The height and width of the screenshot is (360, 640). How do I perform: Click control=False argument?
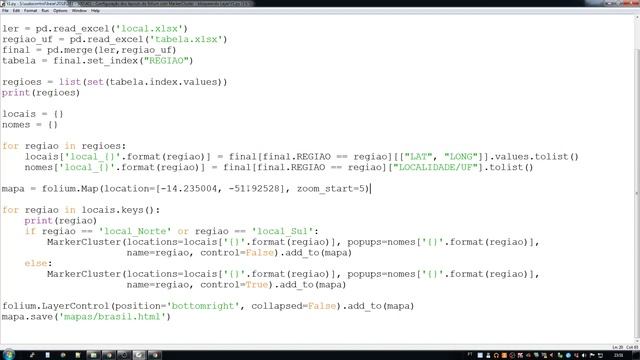(x=237, y=253)
